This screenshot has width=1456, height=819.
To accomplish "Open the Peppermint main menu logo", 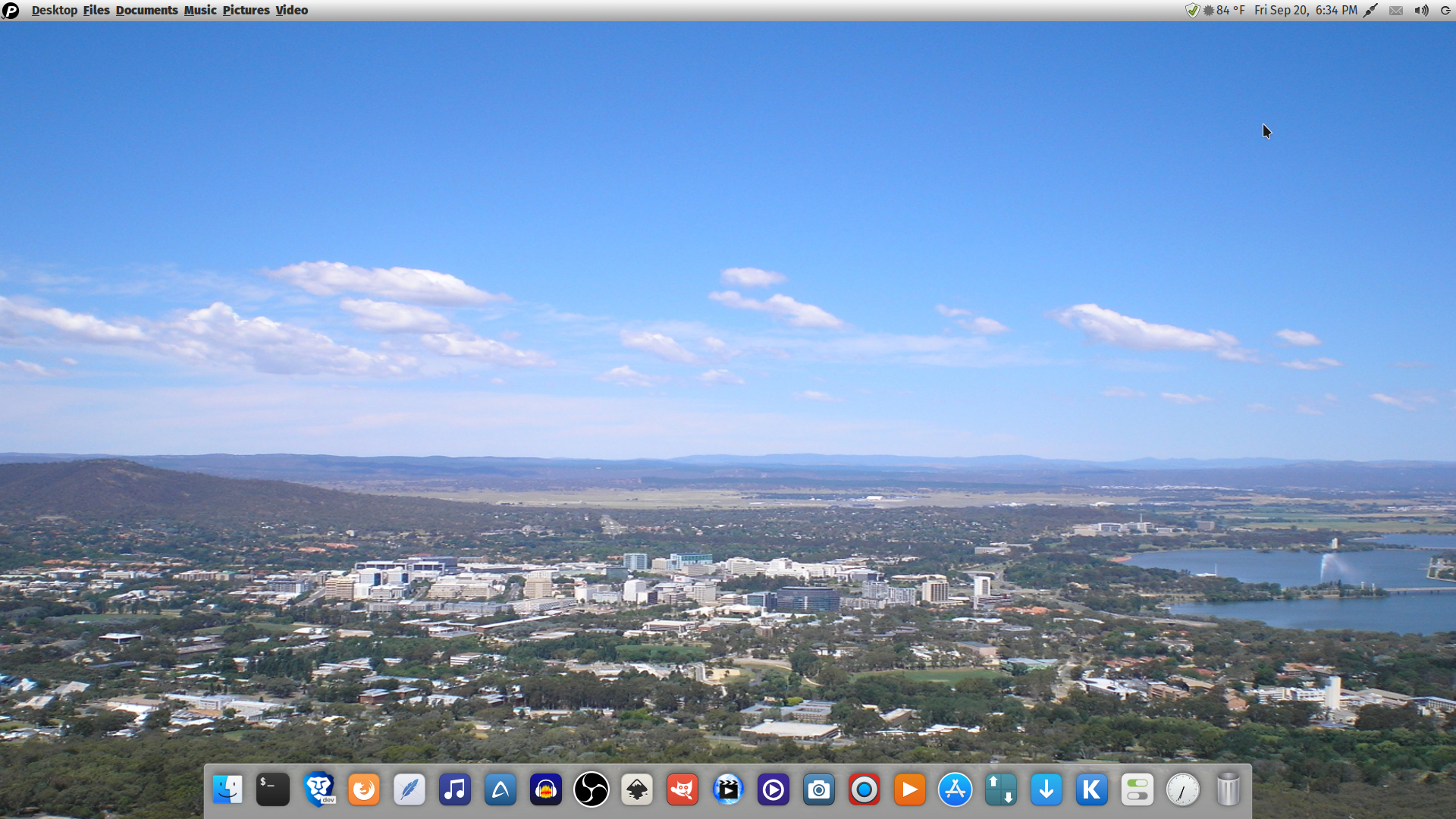I will coord(11,11).
